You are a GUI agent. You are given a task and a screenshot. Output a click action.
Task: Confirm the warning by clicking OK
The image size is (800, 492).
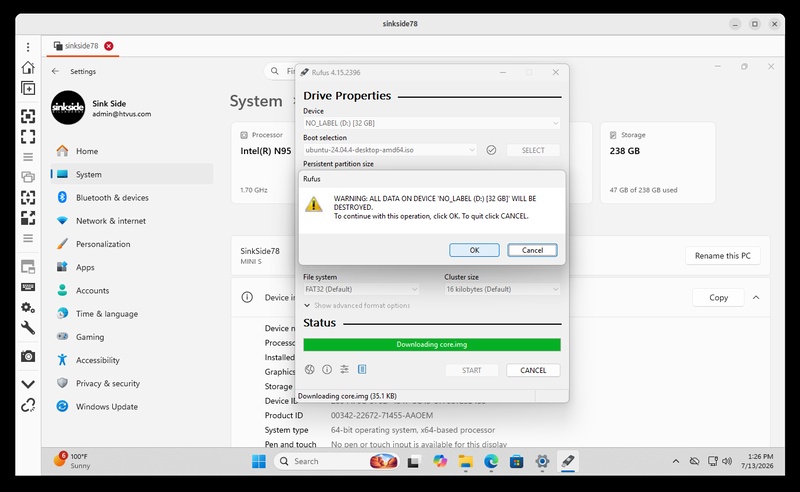[474, 250]
